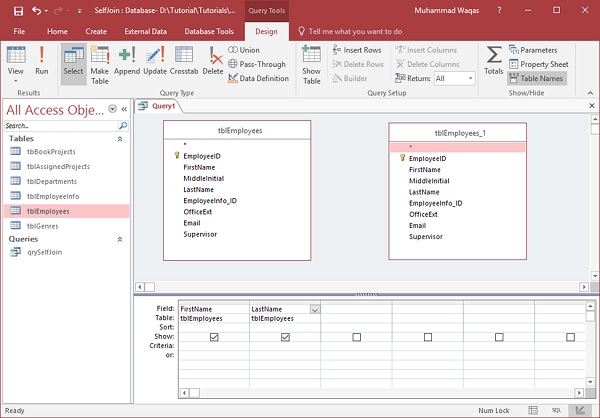The image size is (600, 418).
Task: Open tblDepartments in the navigation pane
Action: 52,181
